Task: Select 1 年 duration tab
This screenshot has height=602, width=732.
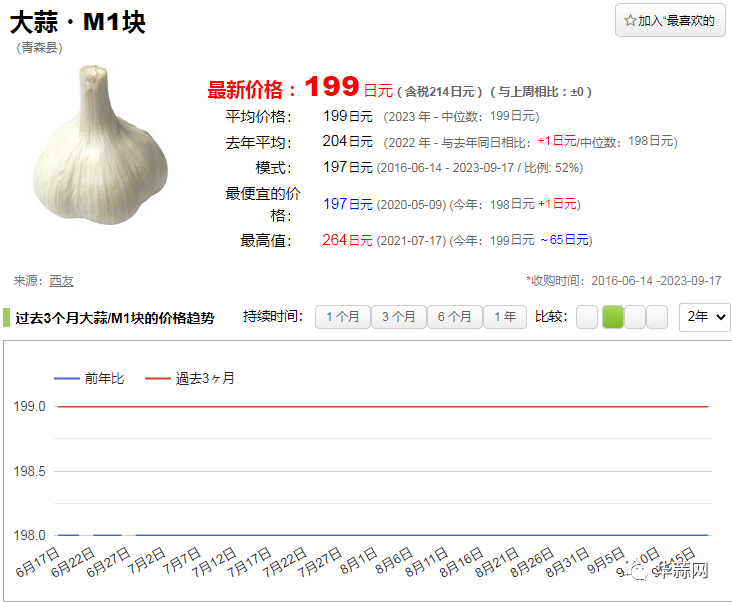Action: tap(505, 317)
